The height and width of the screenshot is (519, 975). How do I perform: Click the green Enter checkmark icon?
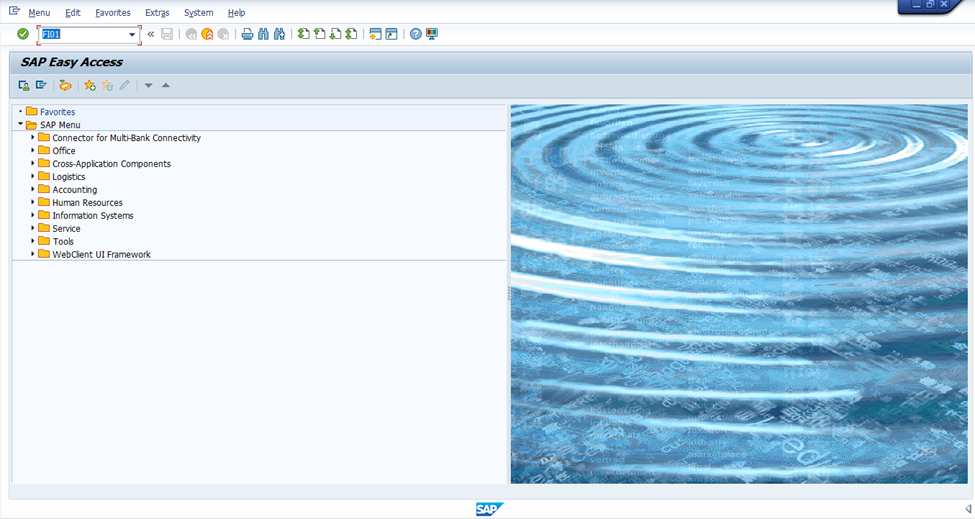[x=23, y=34]
